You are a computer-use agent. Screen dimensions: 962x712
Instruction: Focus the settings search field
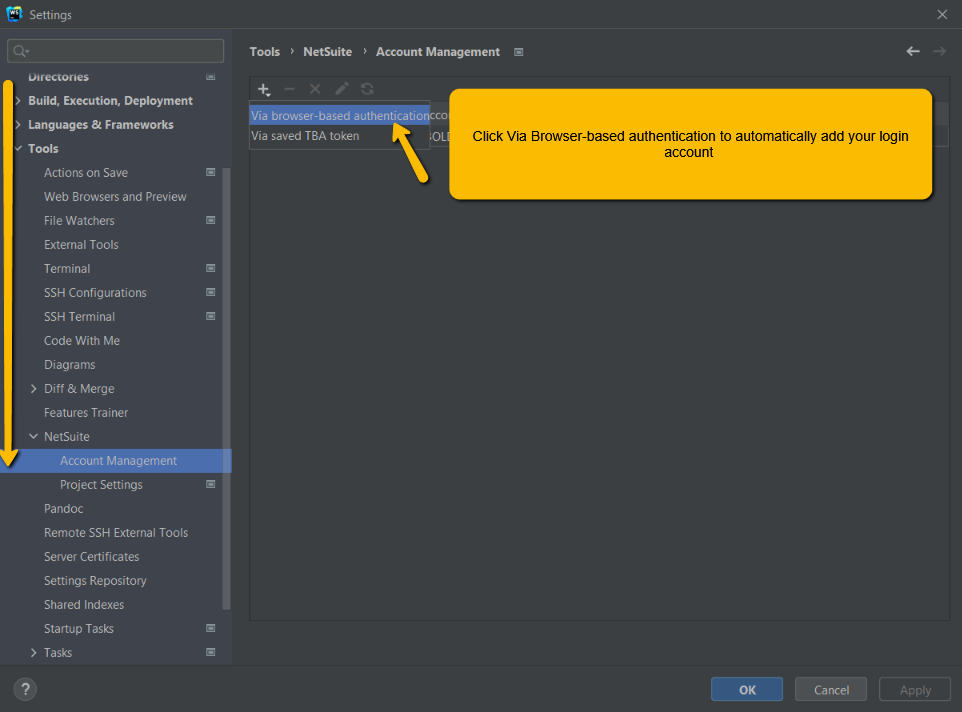click(x=115, y=51)
